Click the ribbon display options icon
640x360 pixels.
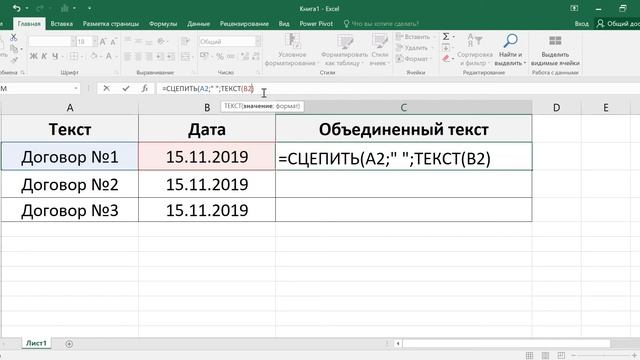[x=574, y=8]
